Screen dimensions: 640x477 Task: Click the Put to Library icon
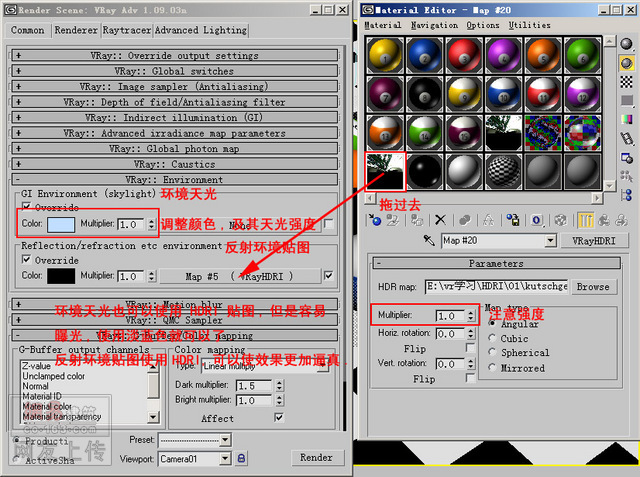point(513,220)
